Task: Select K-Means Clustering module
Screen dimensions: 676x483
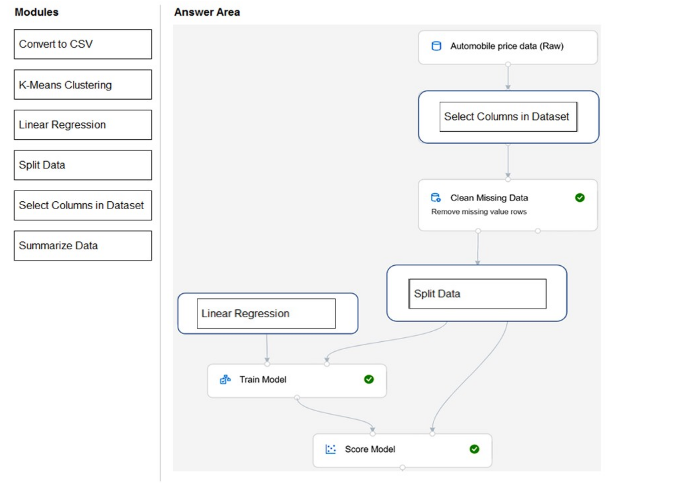Action: coord(83,85)
